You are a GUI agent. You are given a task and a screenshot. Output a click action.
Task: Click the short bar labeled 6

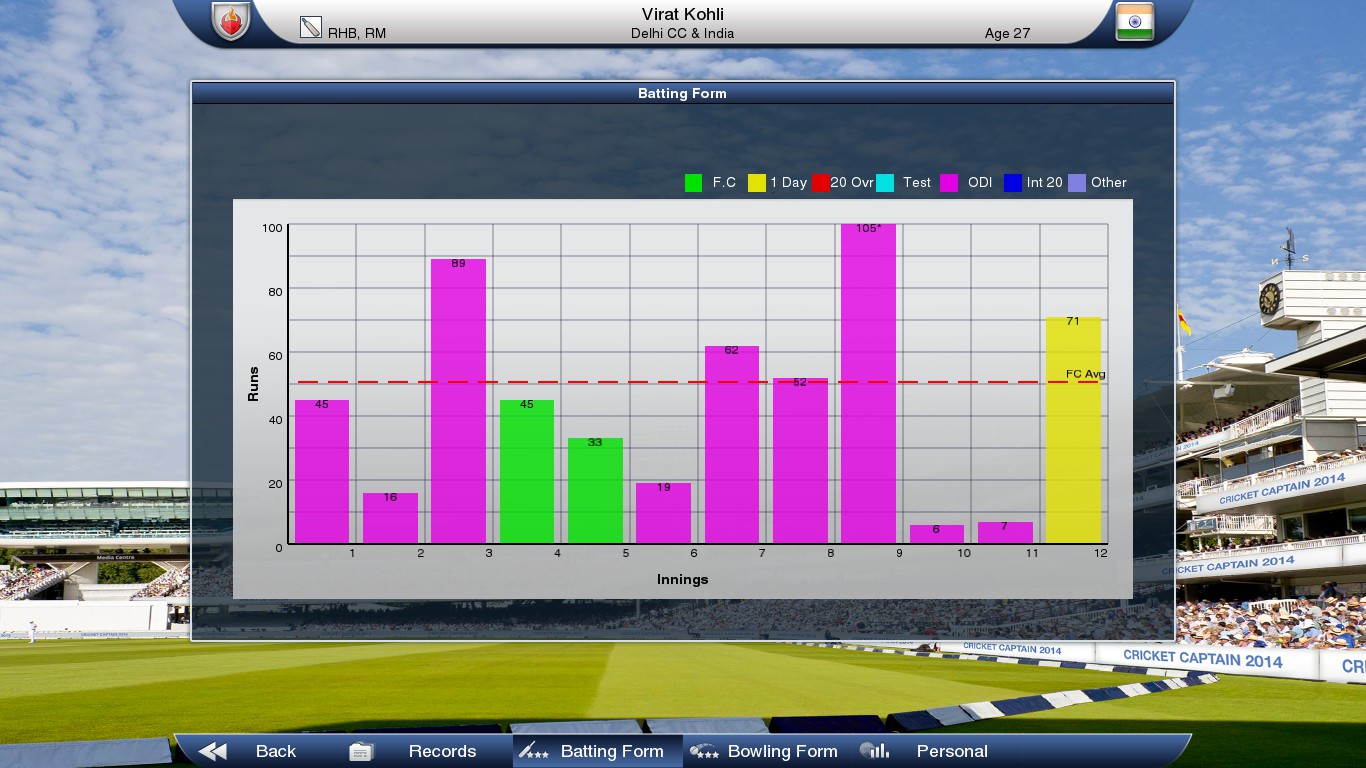coord(937,534)
